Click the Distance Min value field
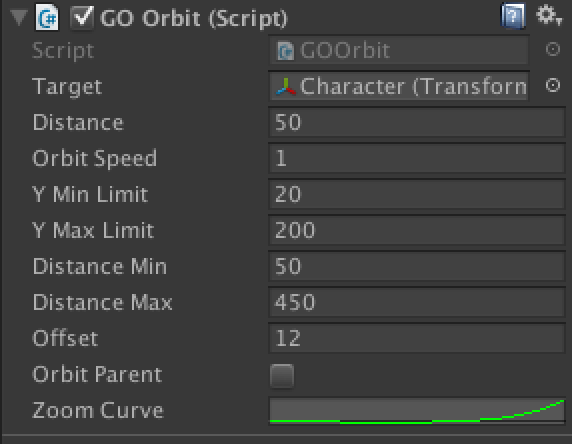Image resolution: width=572 pixels, height=444 pixels. (x=417, y=266)
